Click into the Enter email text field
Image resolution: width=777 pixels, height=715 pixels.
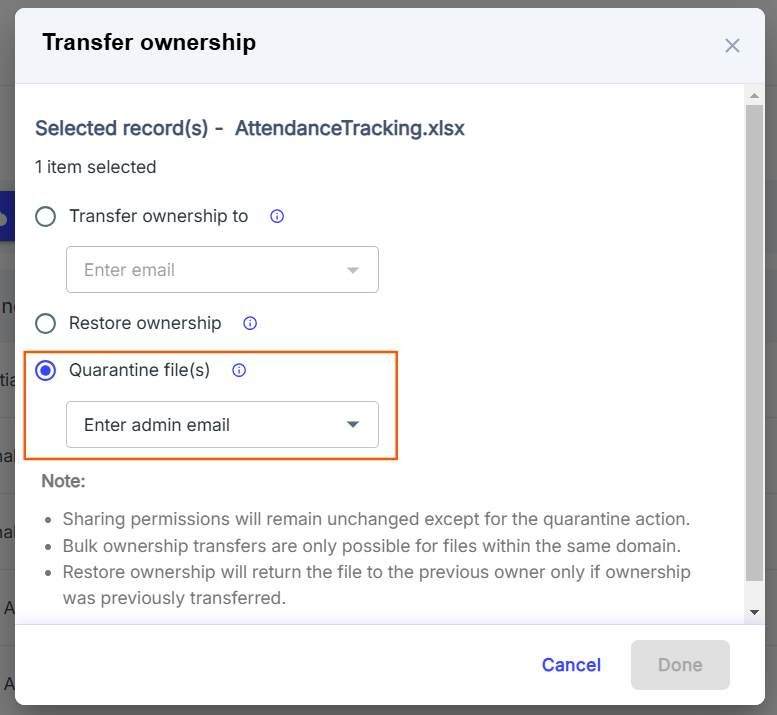[222, 270]
